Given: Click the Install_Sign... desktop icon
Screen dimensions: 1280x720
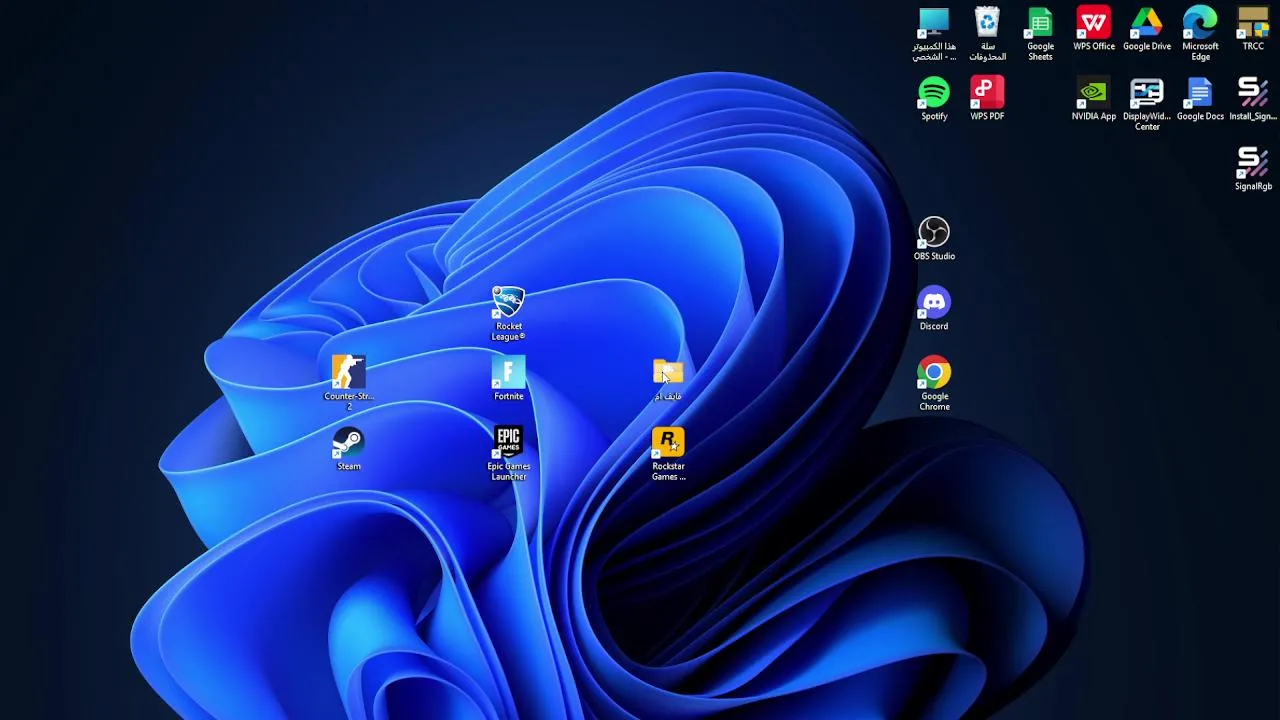Looking at the screenshot, I should click(x=1253, y=98).
